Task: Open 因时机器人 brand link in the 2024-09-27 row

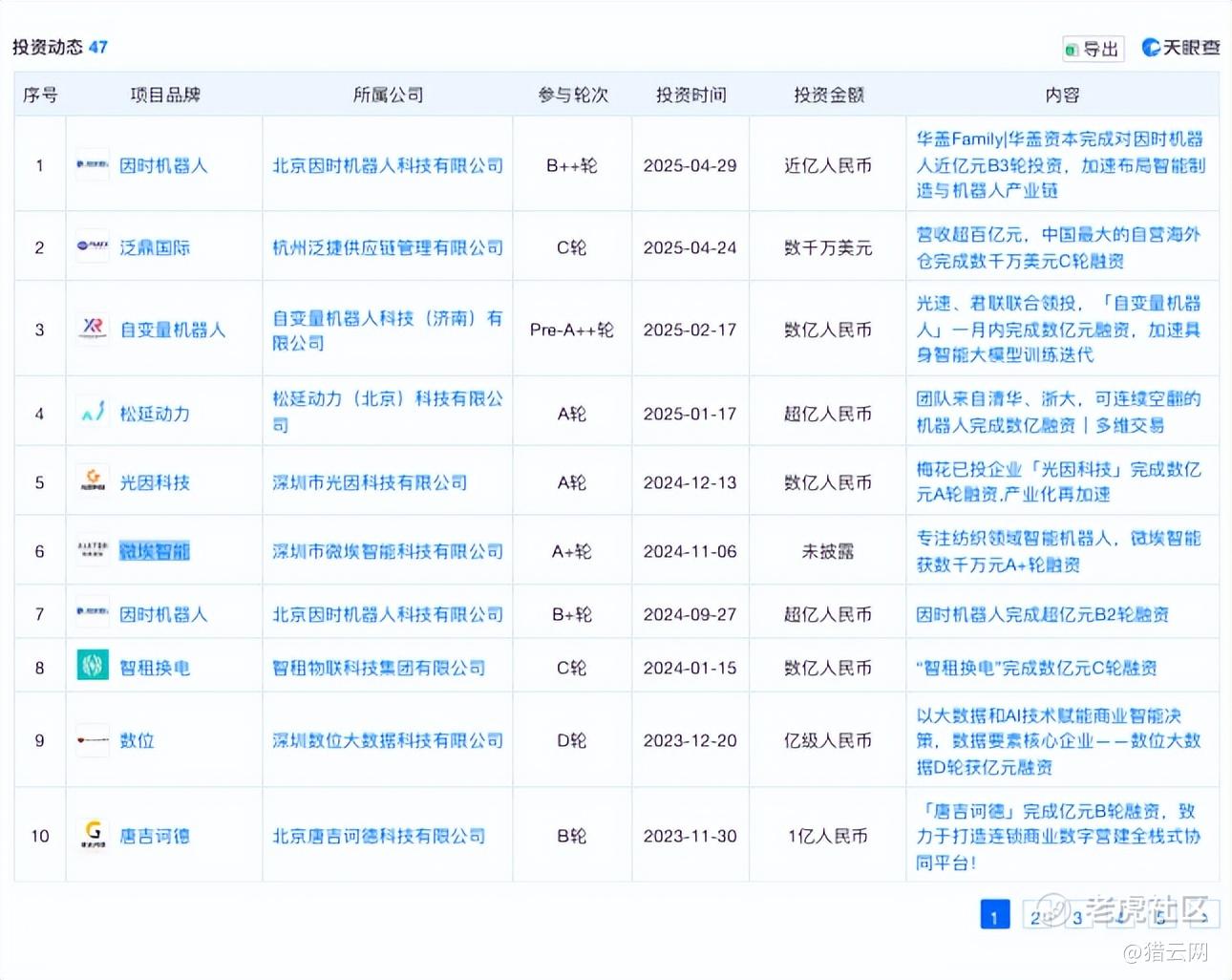Action: point(163,614)
